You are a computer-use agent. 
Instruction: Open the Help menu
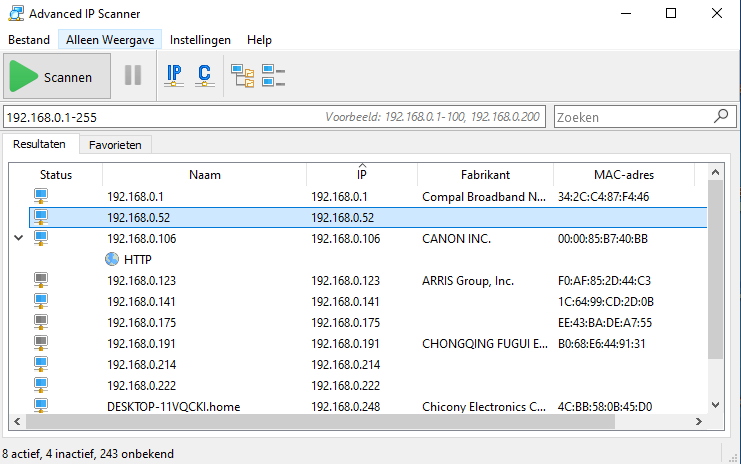point(259,40)
